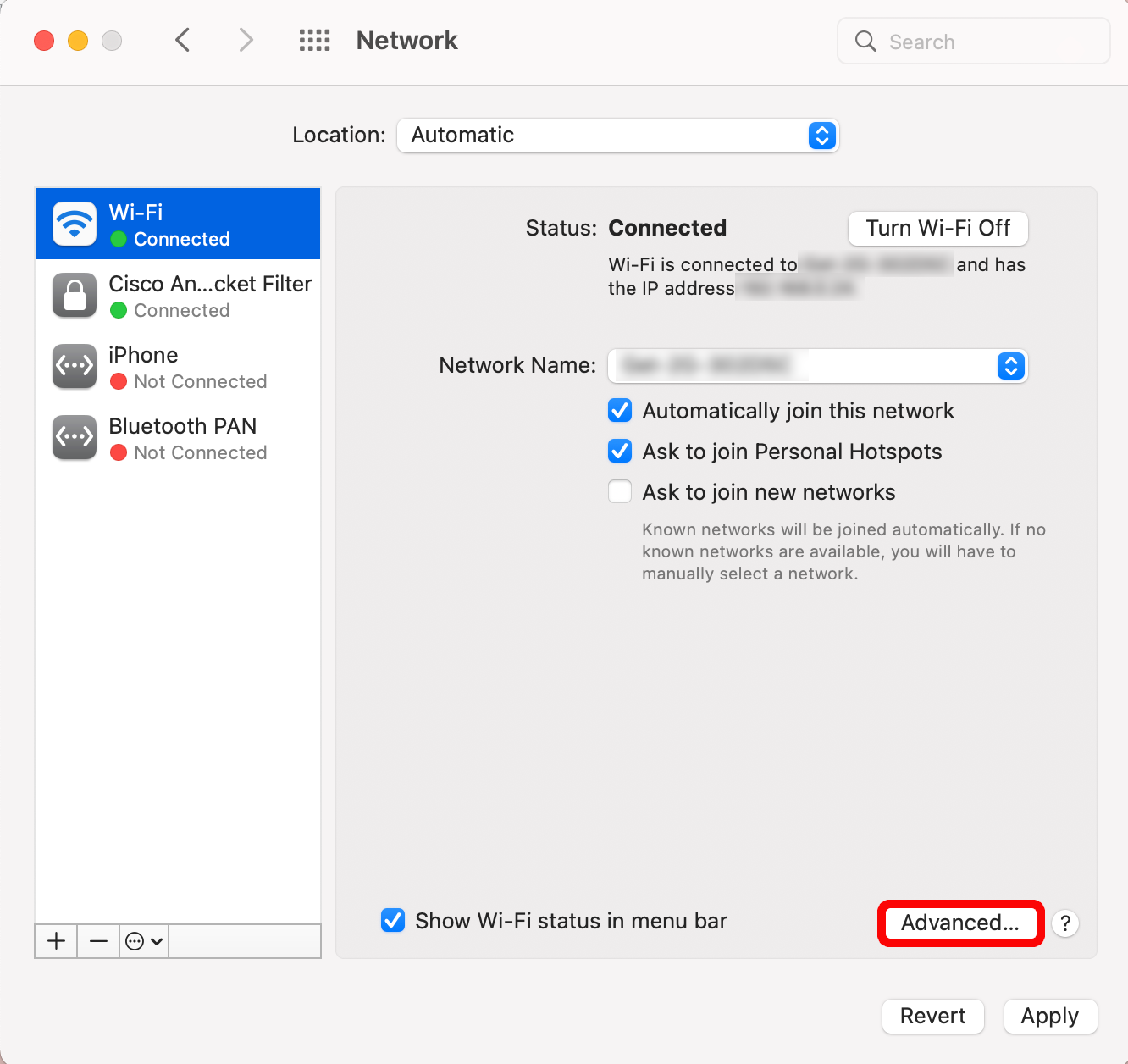Open the Location dropdown
The width and height of the screenshot is (1128, 1064).
coord(617,136)
